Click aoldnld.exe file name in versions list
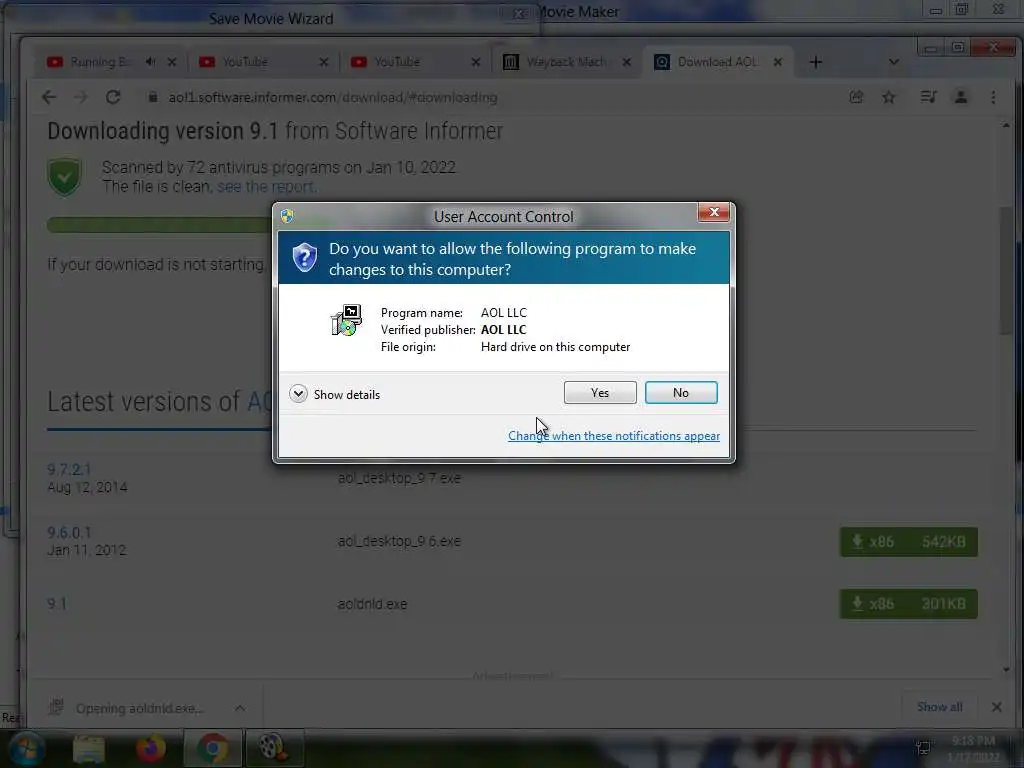Viewport: 1024px width, 768px height. [x=372, y=604]
